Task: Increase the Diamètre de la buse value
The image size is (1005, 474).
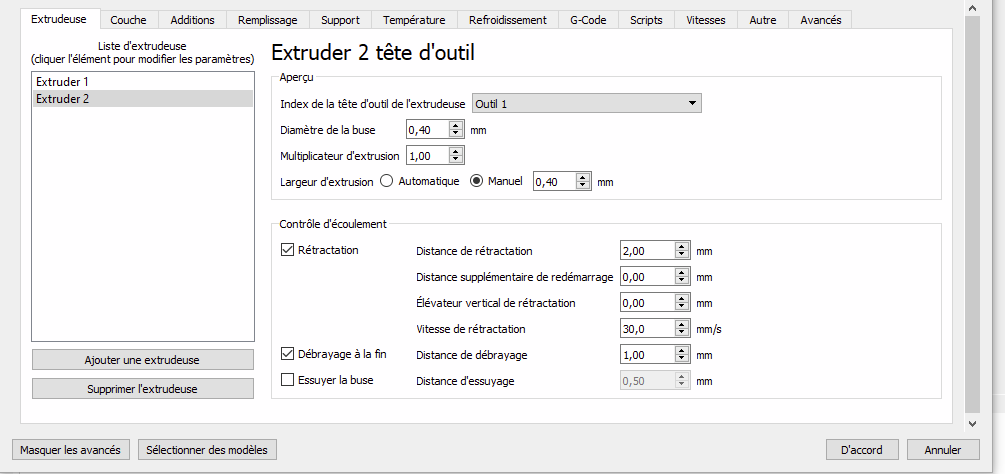Action: pyautogui.click(x=456, y=127)
